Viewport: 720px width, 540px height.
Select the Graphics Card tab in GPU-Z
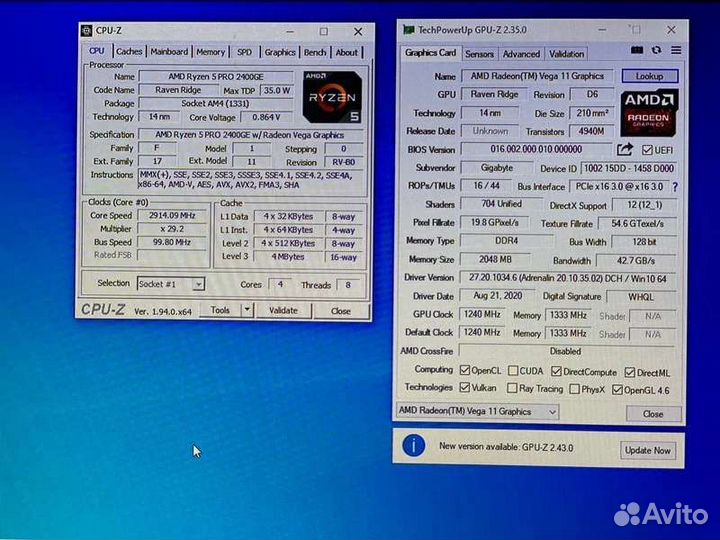click(x=430, y=53)
